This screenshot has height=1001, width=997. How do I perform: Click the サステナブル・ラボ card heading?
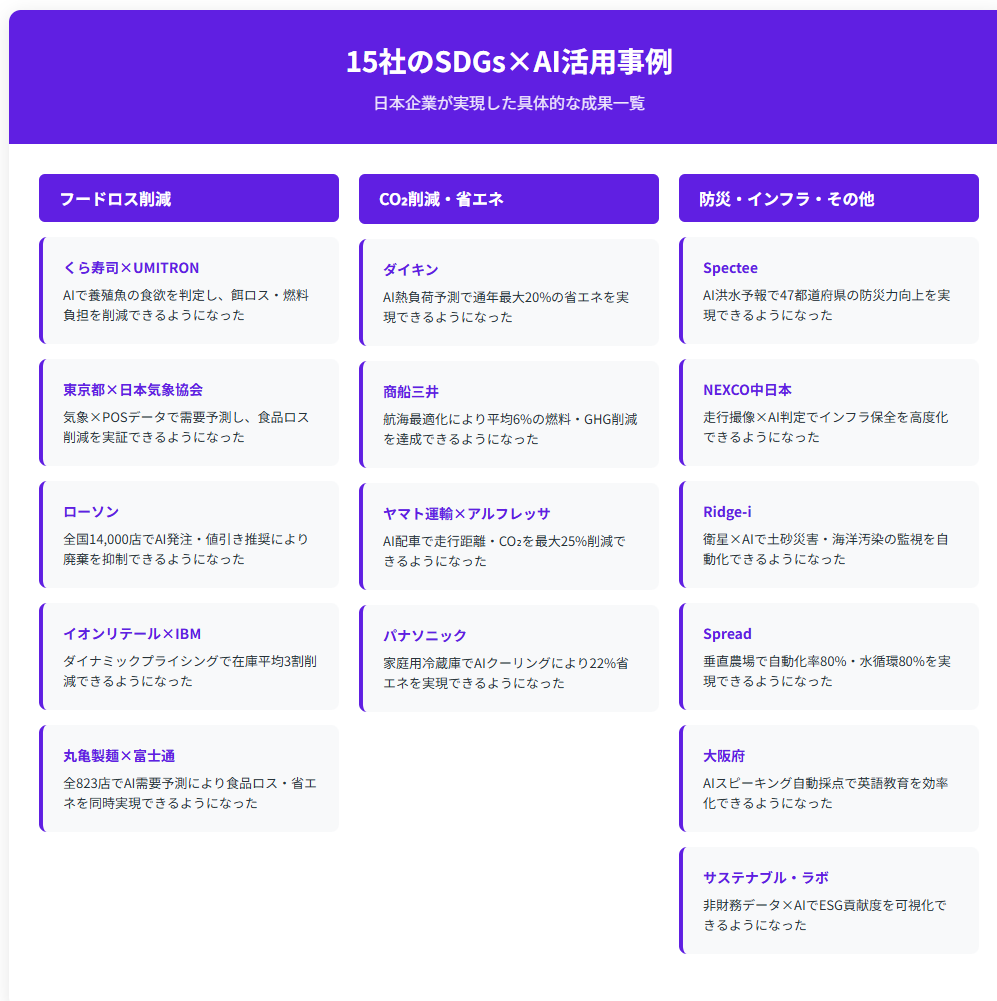[x=765, y=878]
